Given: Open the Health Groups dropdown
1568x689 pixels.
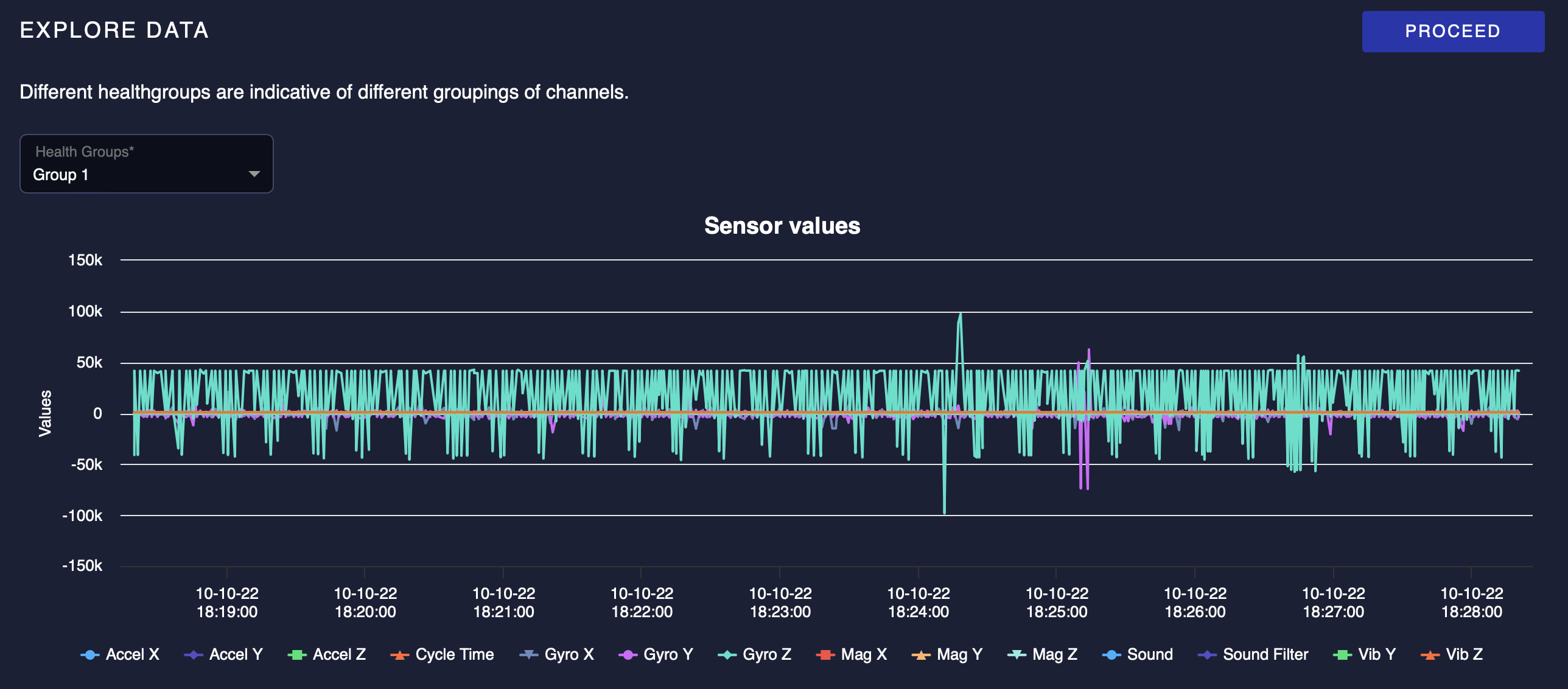Looking at the screenshot, I should click(x=147, y=164).
